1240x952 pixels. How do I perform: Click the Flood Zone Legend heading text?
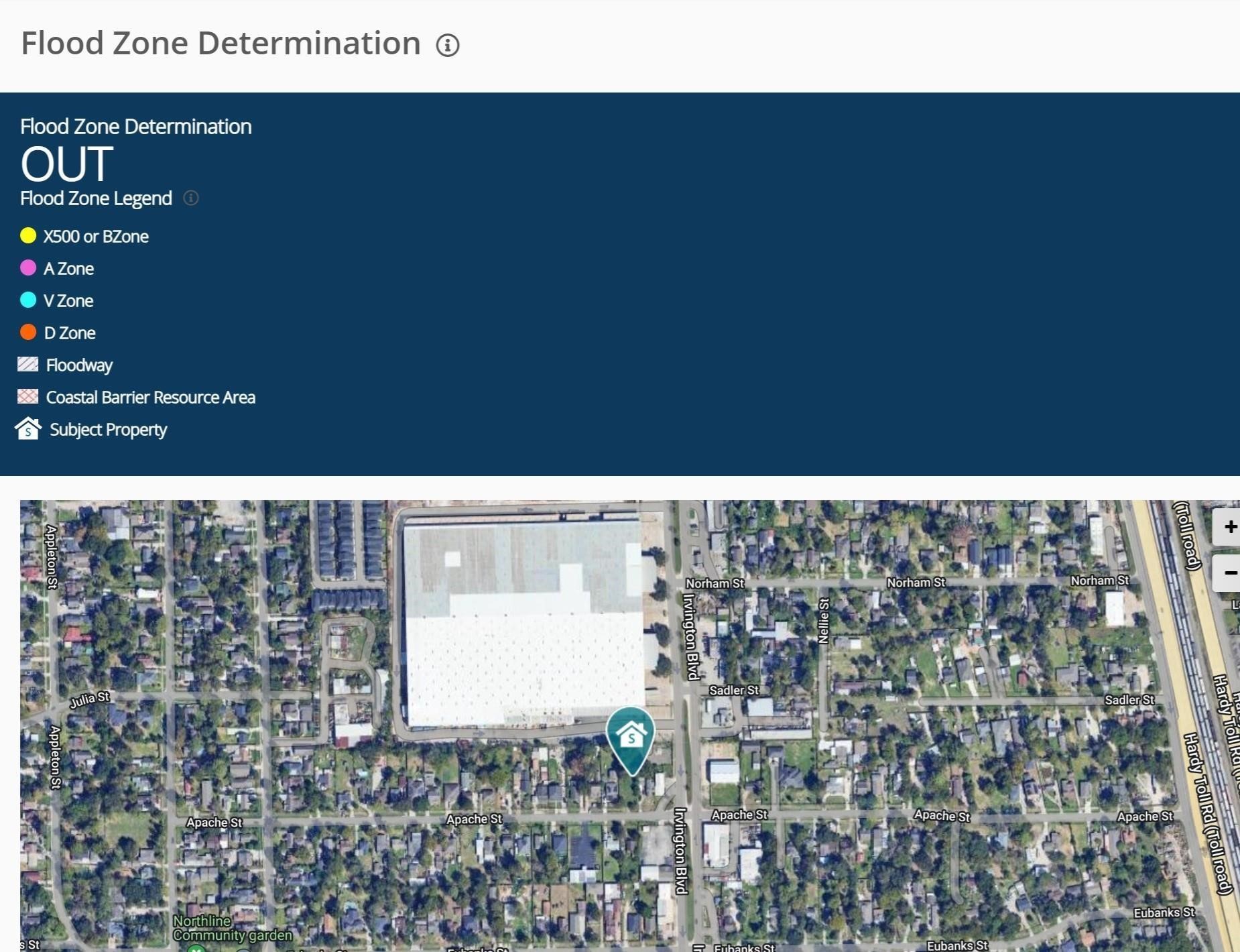96,198
